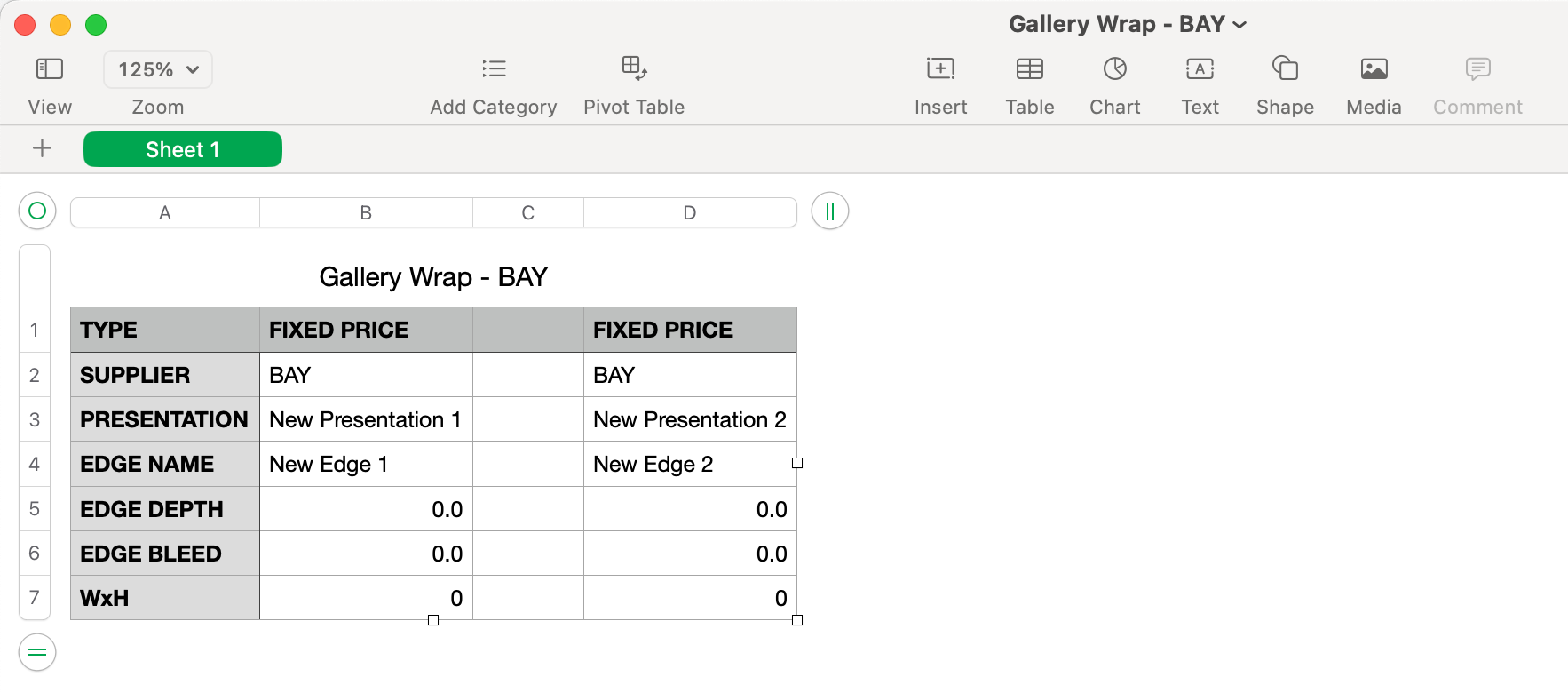
Task: Select the row 4 header
Action: point(35,464)
